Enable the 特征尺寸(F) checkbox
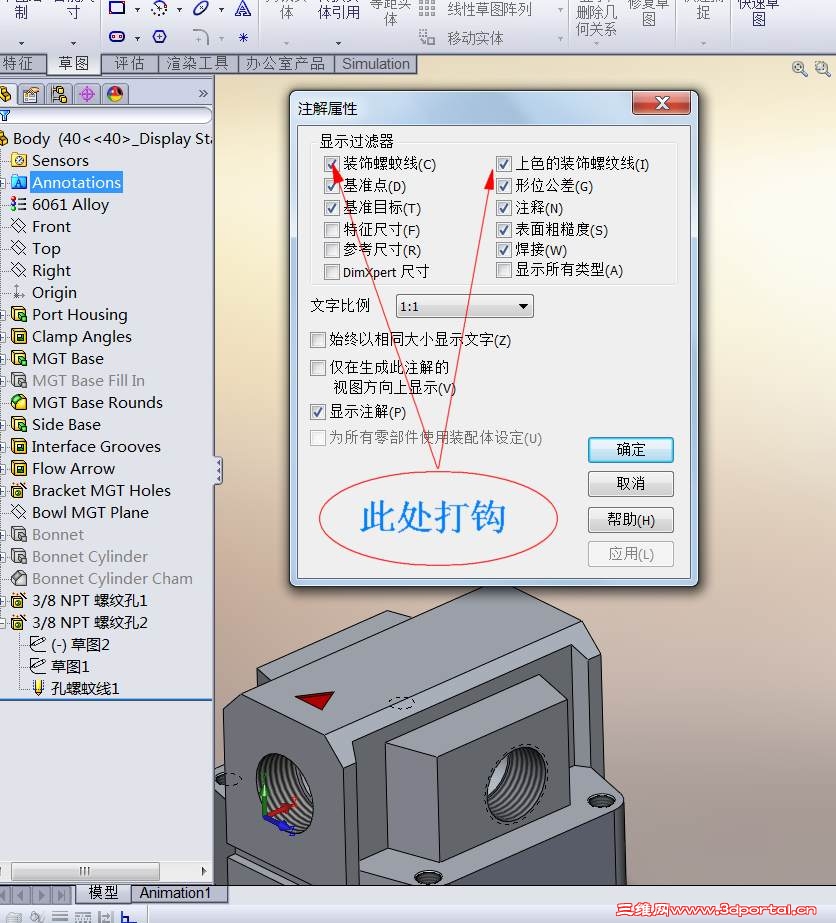 (332, 230)
